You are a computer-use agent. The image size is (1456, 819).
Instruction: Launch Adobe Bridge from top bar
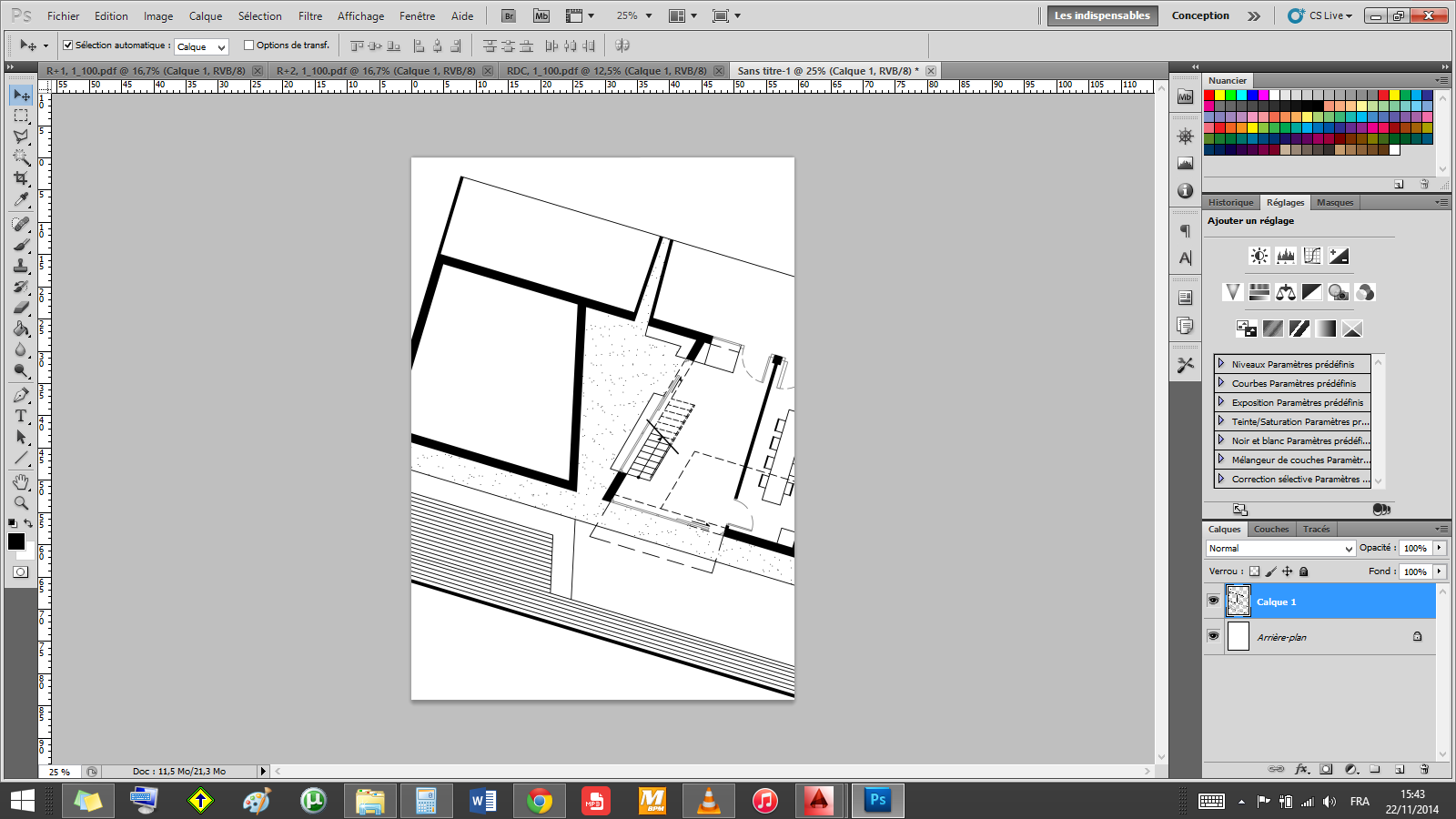509,15
